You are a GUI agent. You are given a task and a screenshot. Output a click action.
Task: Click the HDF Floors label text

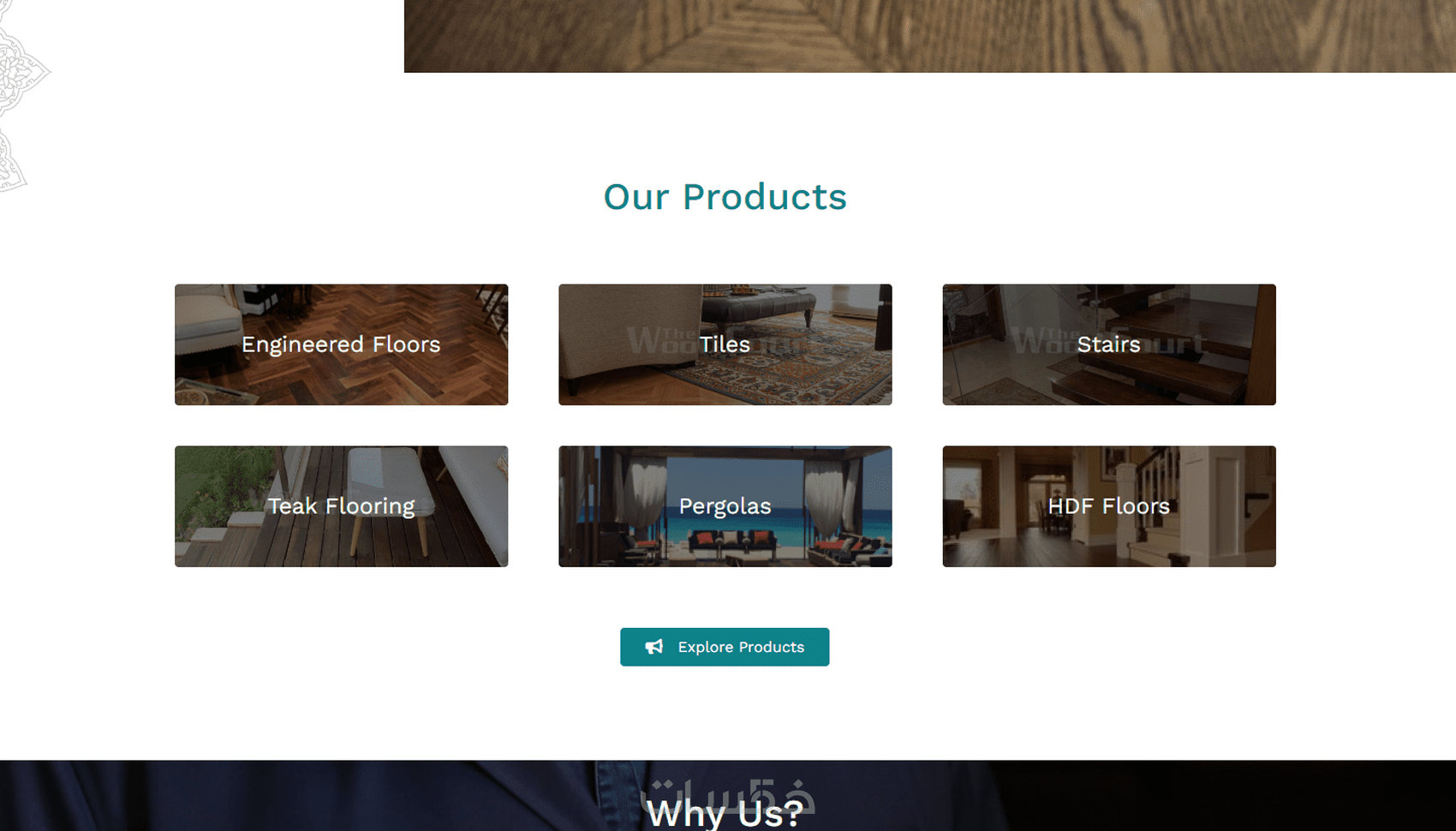[x=1109, y=506]
